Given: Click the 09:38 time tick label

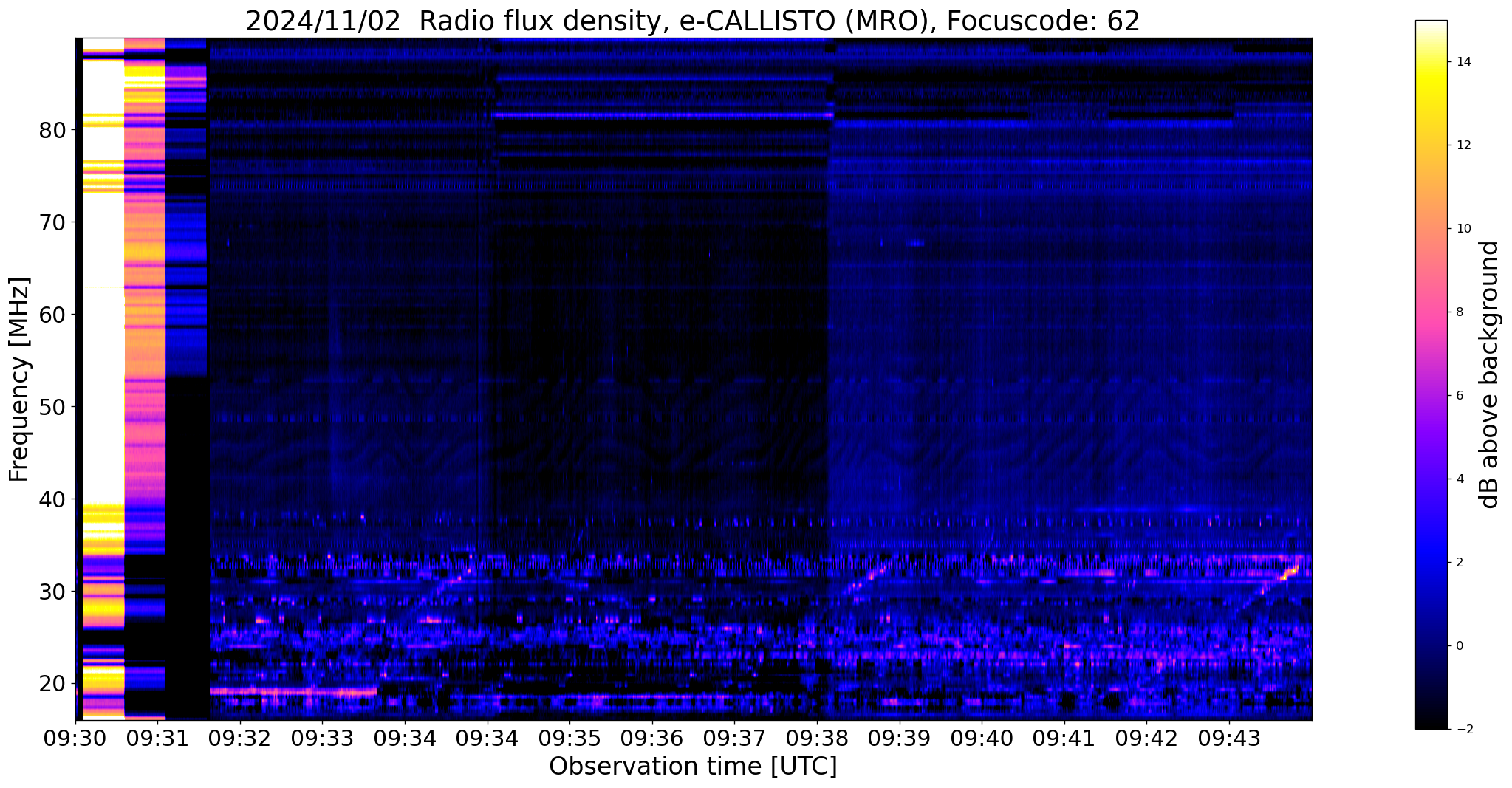Looking at the screenshot, I should point(817,738).
